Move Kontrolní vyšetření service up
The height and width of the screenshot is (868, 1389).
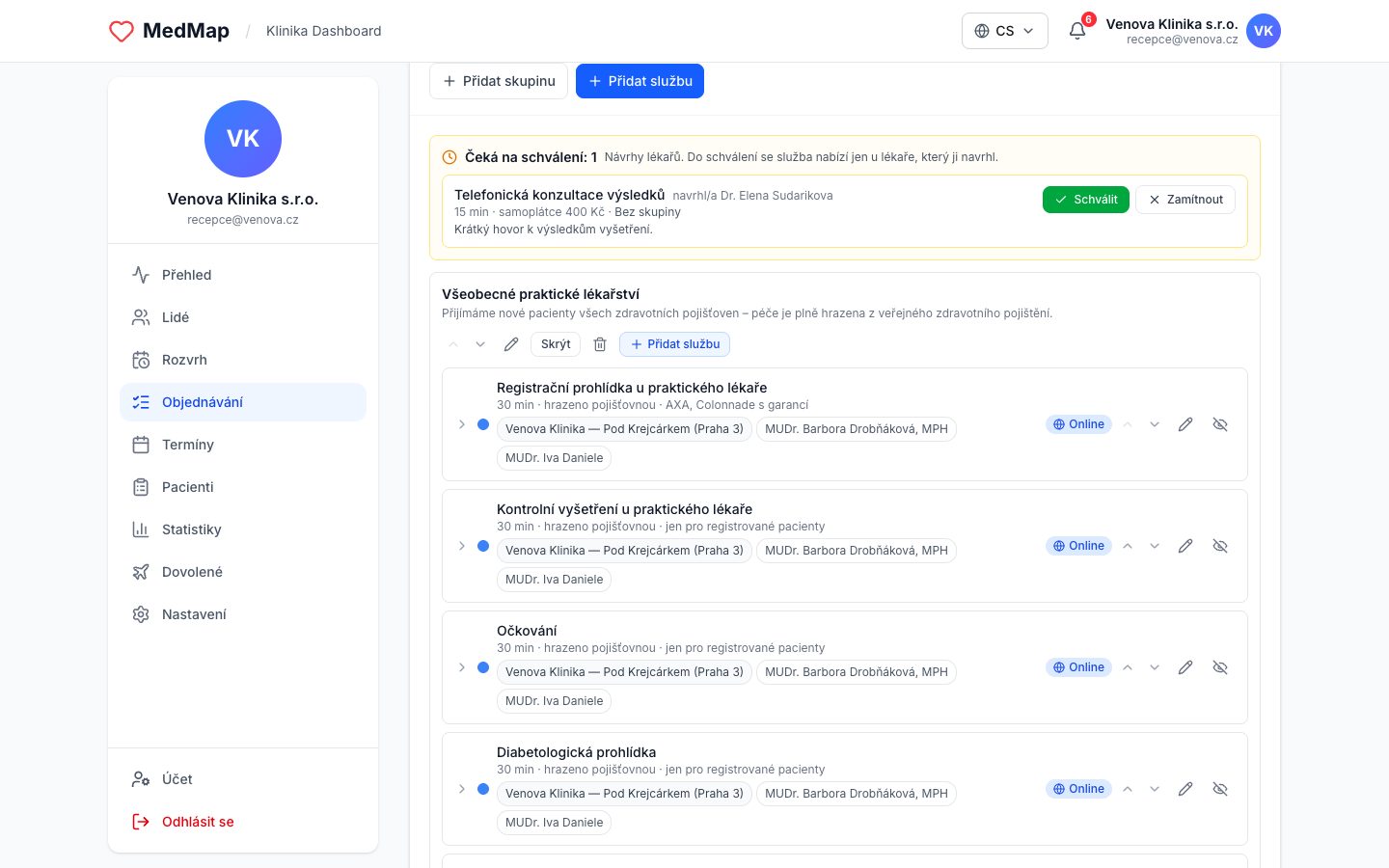point(1128,546)
